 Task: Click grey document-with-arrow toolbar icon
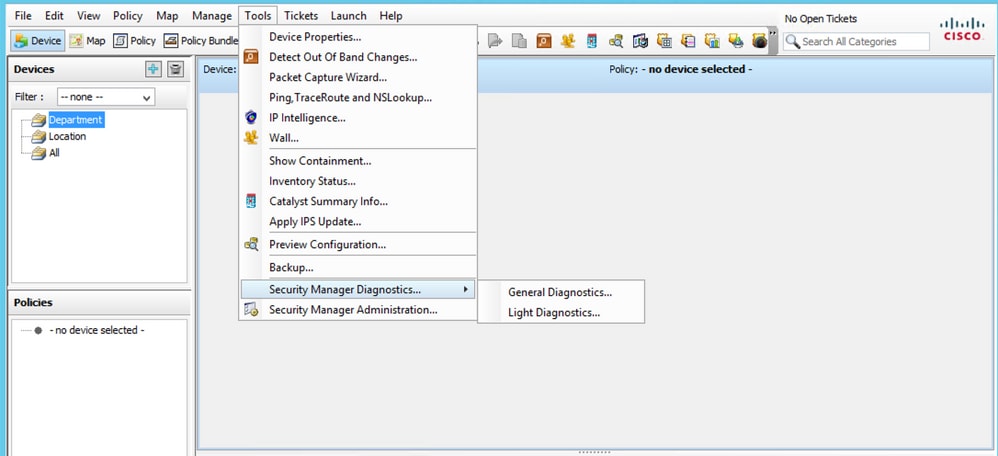(x=495, y=41)
